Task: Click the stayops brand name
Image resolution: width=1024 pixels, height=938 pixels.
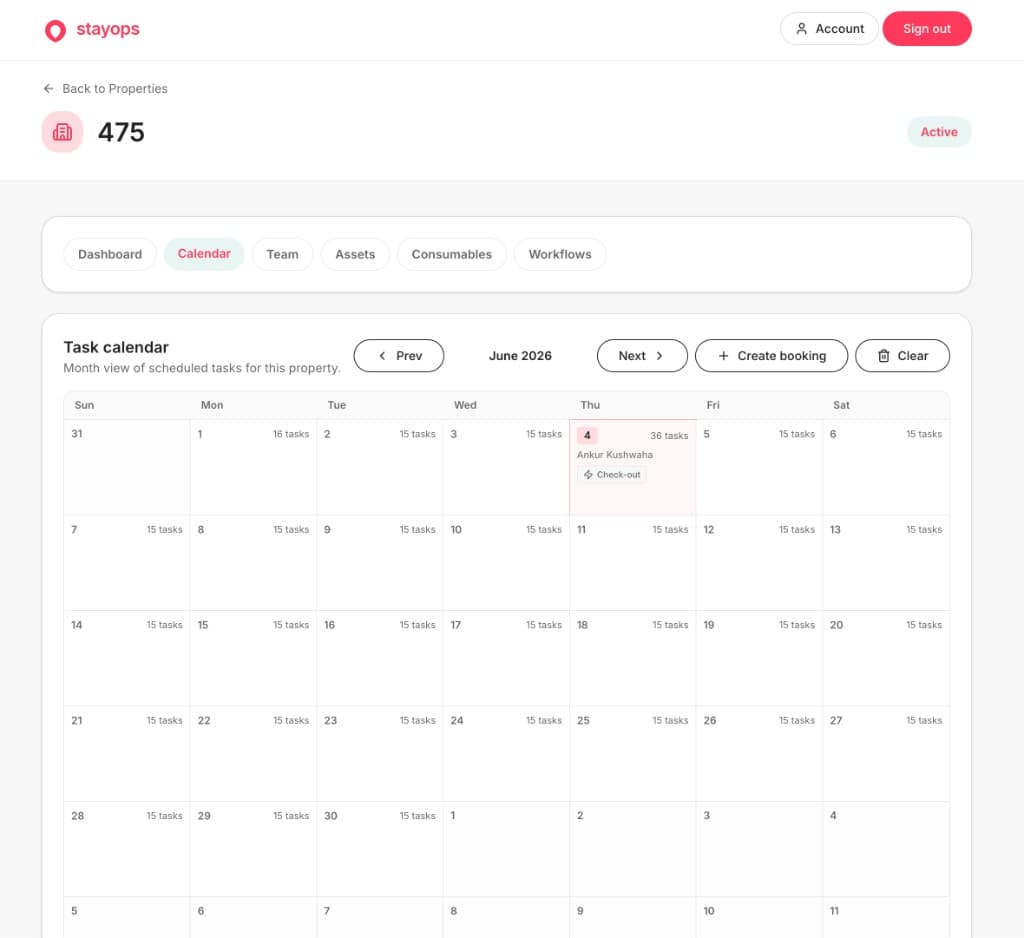Action: click(108, 29)
